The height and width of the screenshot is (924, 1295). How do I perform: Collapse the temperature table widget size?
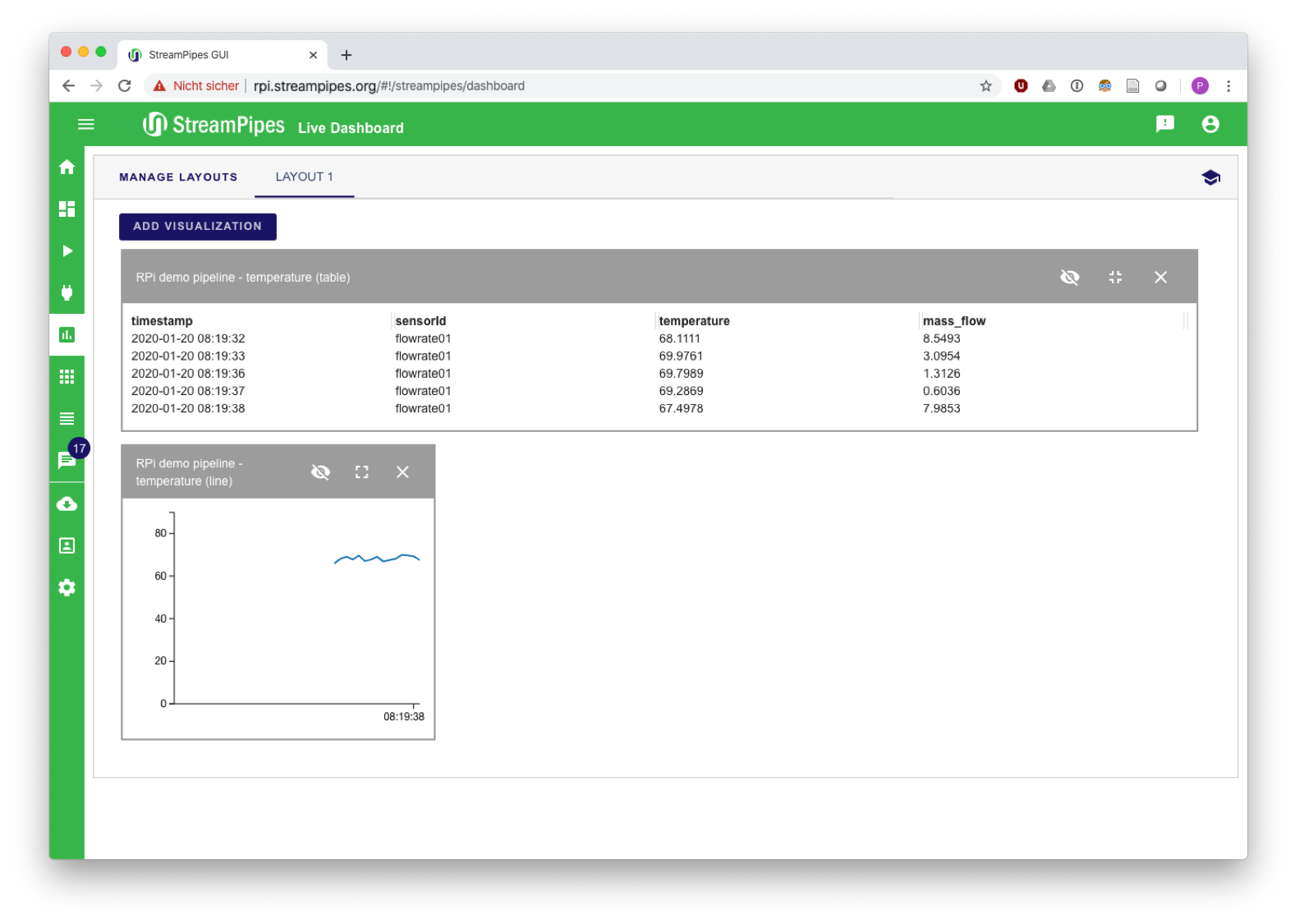click(1115, 278)
